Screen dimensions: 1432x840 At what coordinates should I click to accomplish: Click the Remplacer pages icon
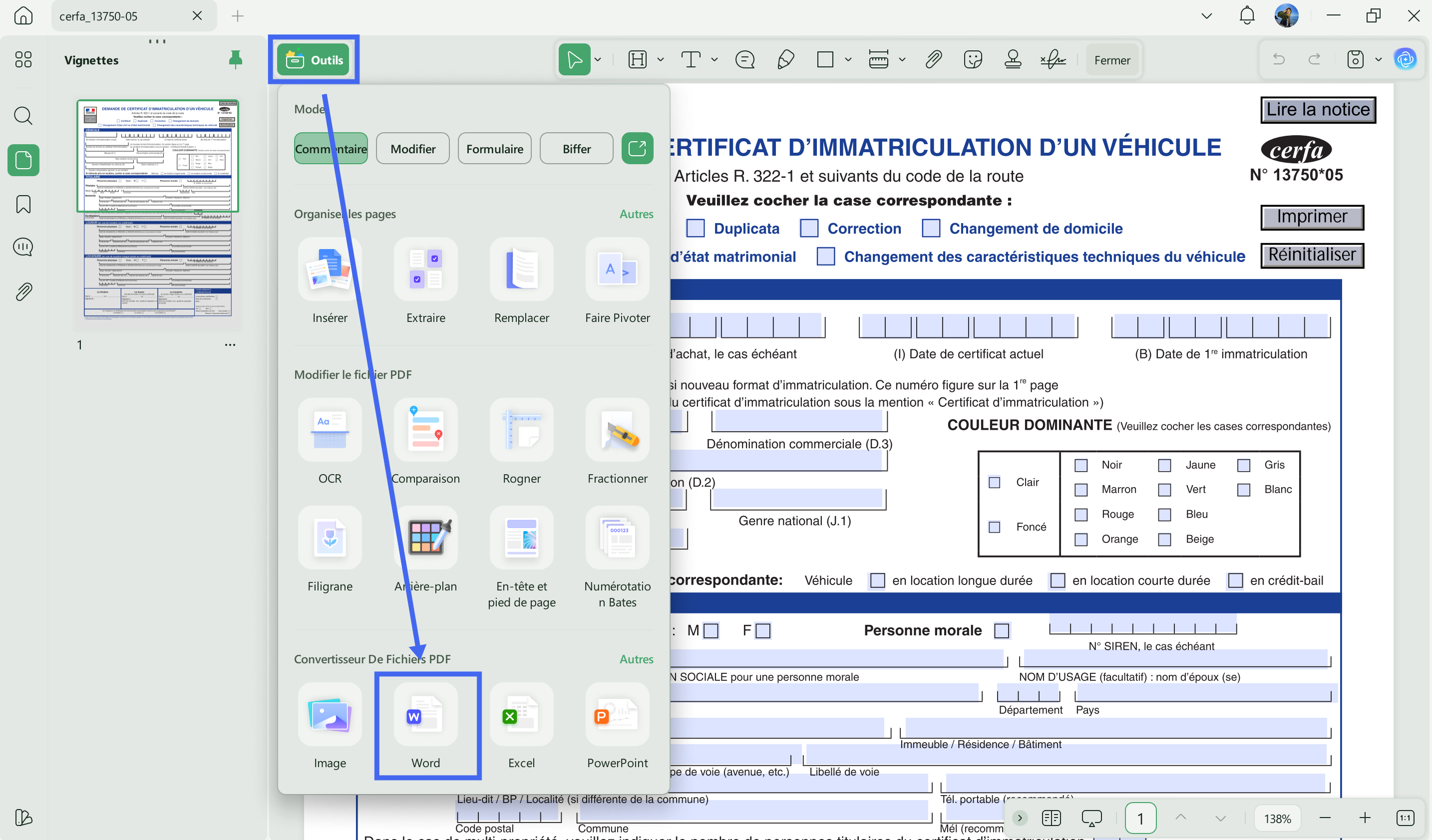click(x=522, y=269)
